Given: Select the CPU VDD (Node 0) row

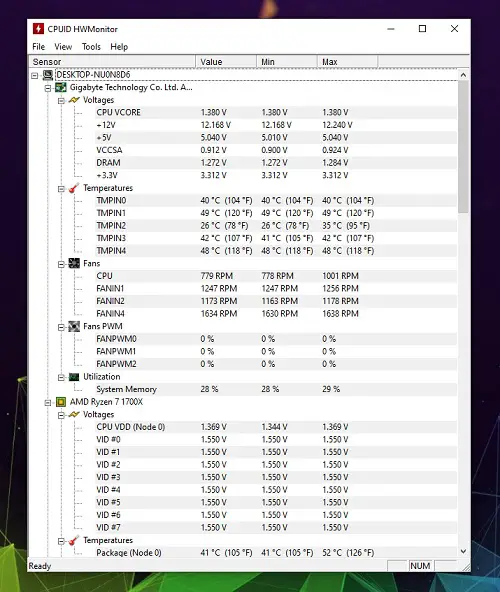Looking at the screenshot, I should pos(276,427).
